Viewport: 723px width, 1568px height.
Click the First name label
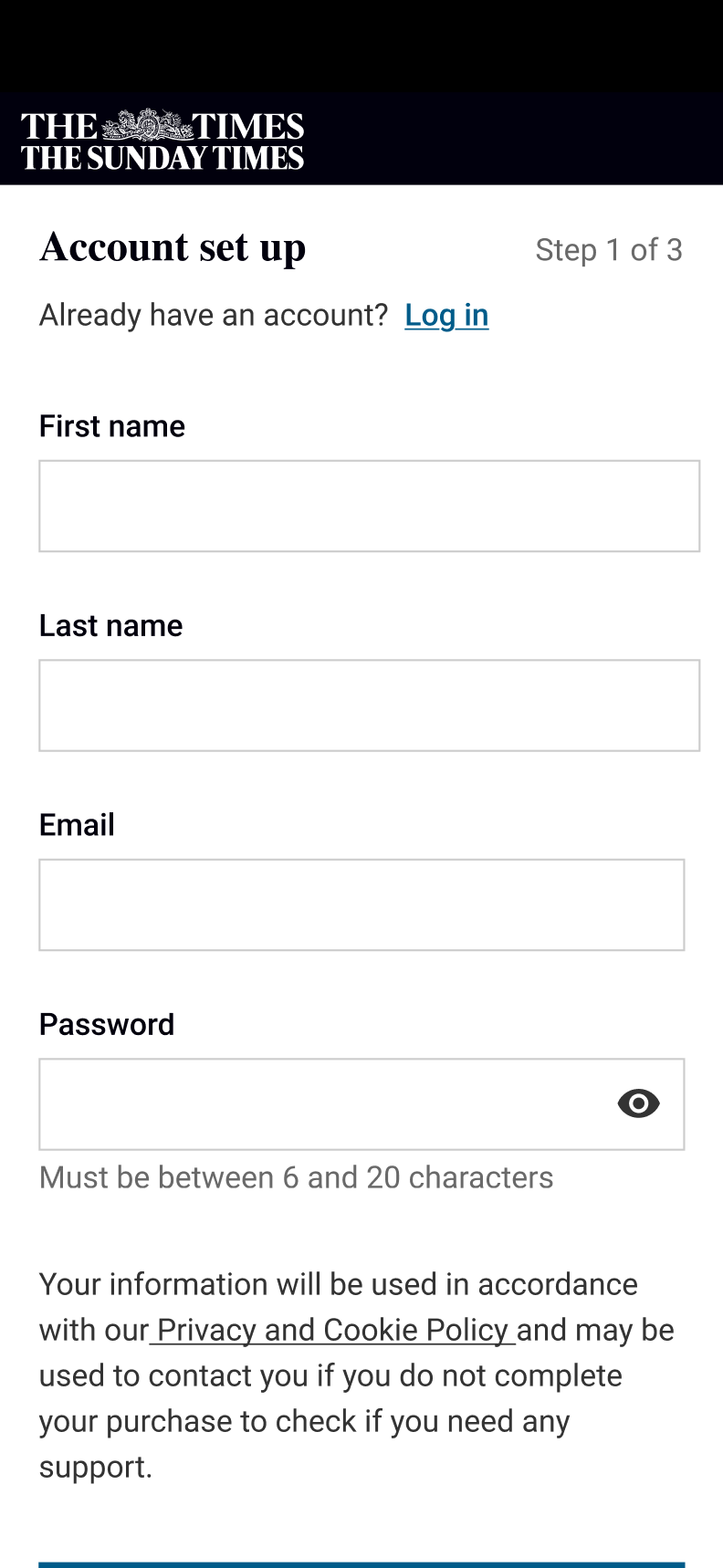(112, 426)
